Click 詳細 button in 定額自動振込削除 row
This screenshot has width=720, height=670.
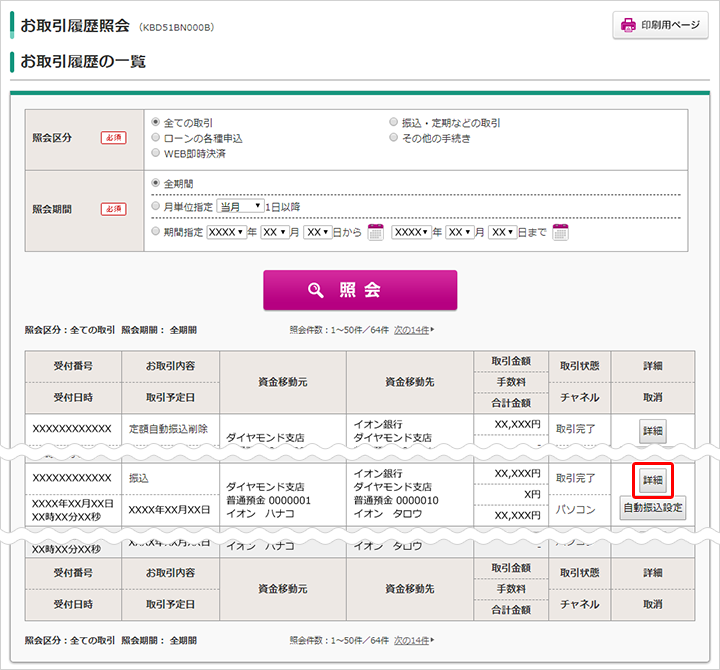click(652, 431)
